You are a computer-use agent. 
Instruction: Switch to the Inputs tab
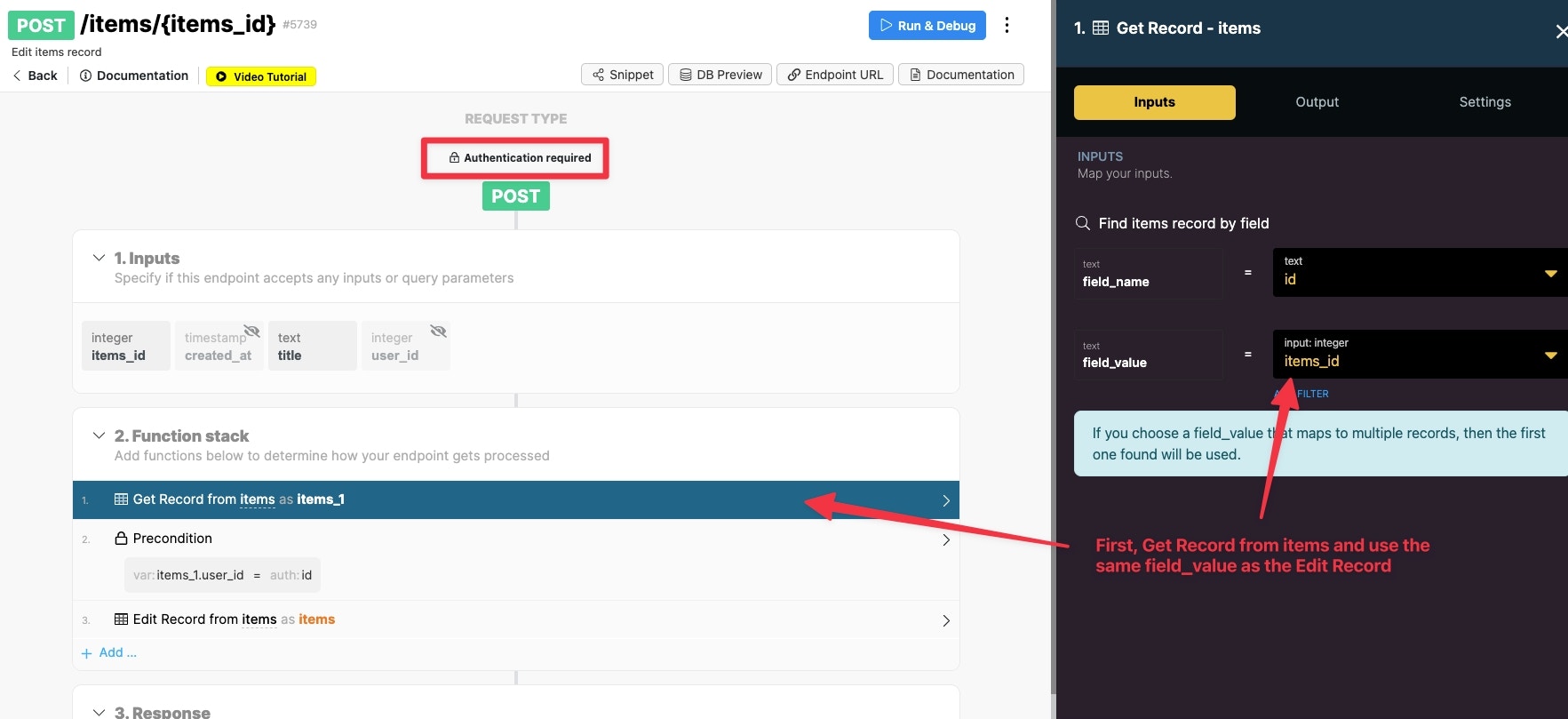tap(1154, 102)
